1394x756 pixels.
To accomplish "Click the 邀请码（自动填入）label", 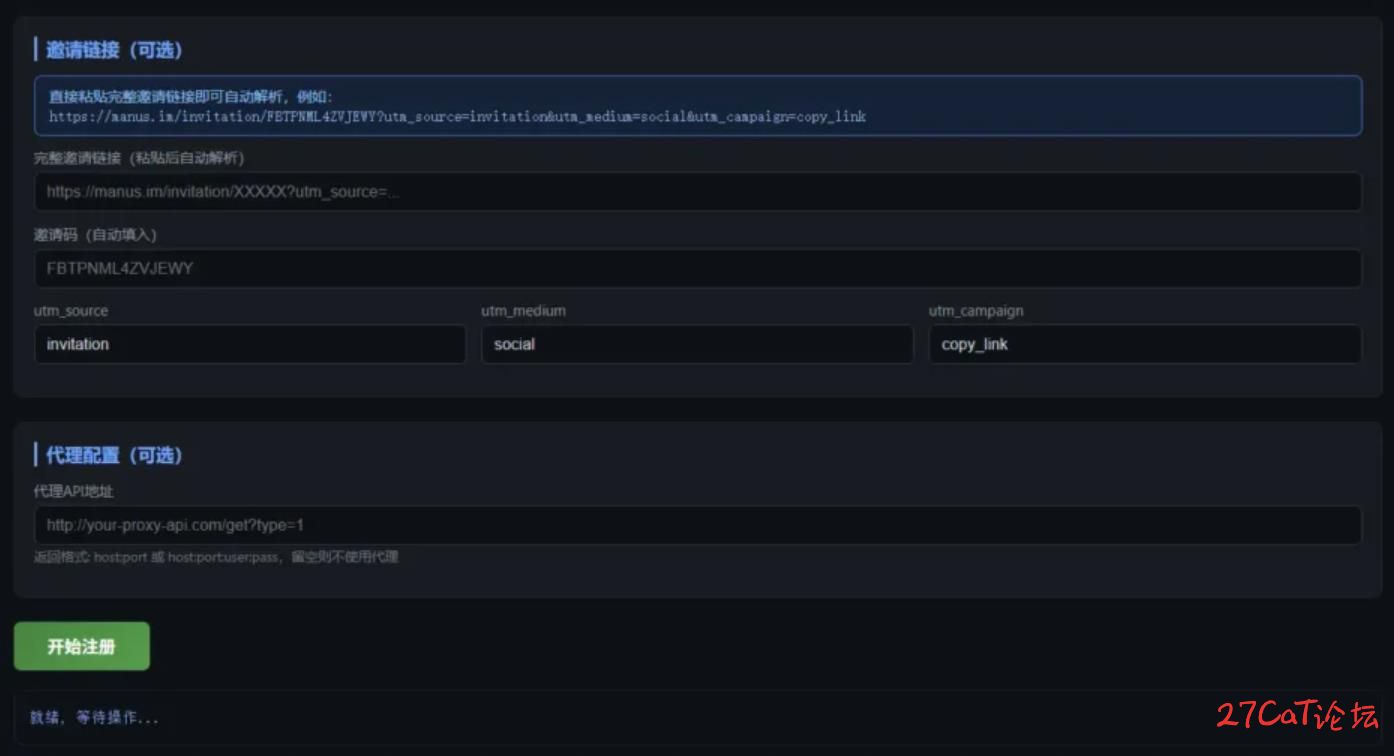I will point(95,235).
